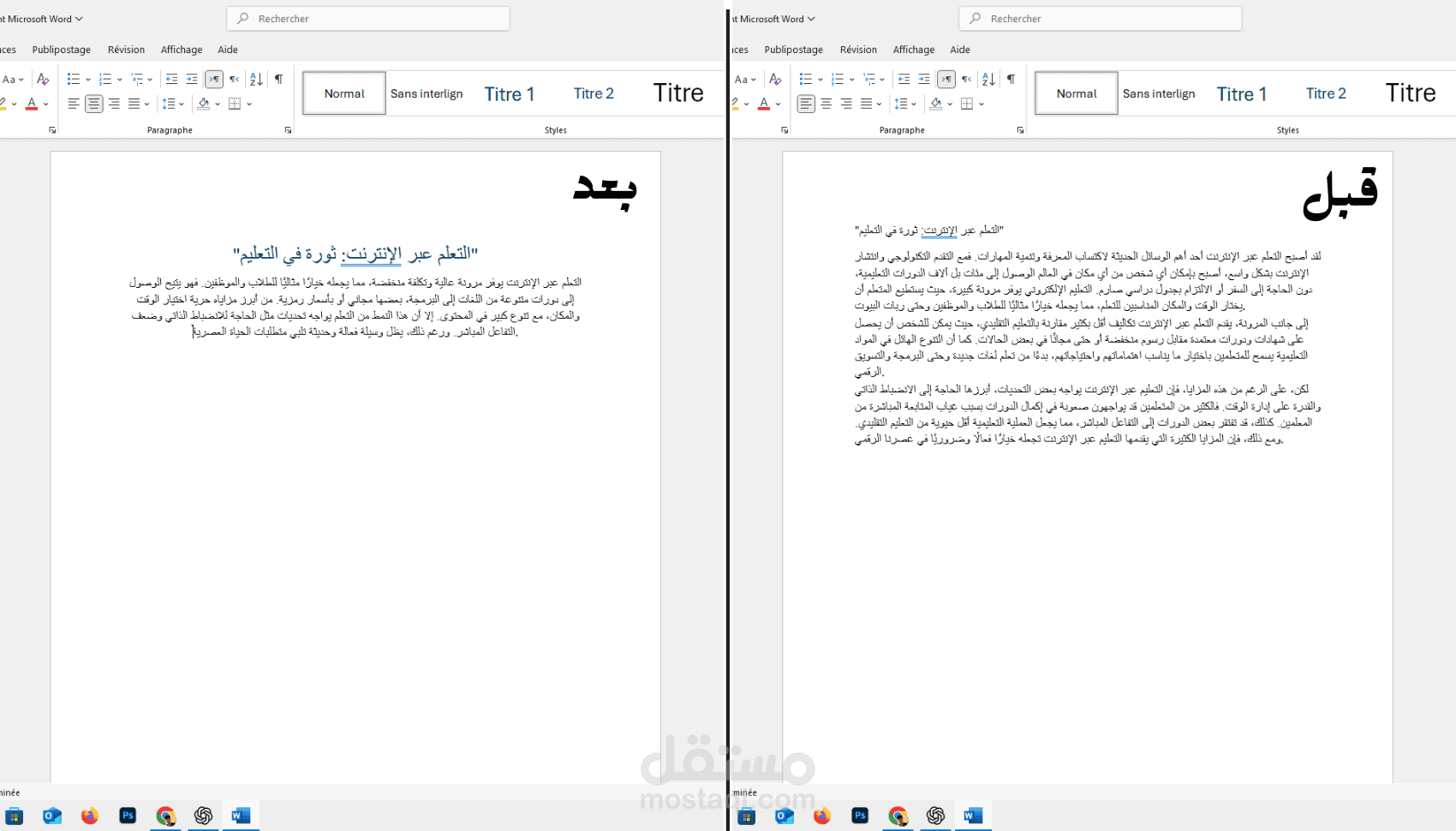Toggle paragraph marks display in left window
The width and height of the screenshot is (1456, 831).
click(278, 79)
